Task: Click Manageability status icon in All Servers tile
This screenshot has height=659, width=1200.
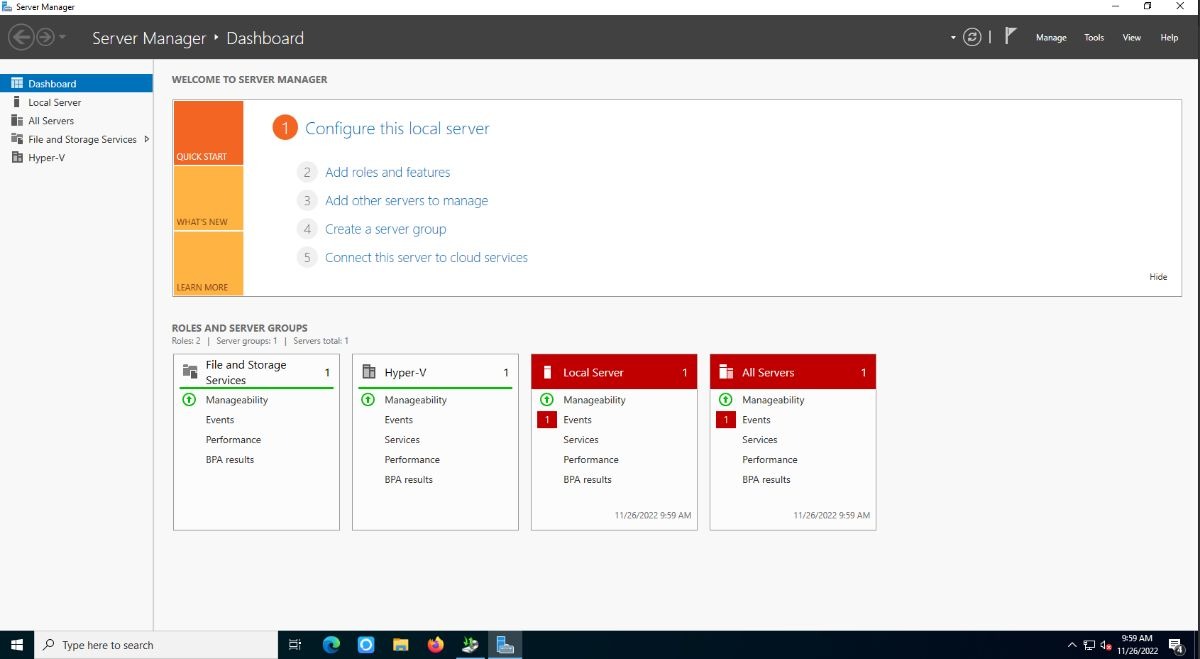Action: (725, 400)
